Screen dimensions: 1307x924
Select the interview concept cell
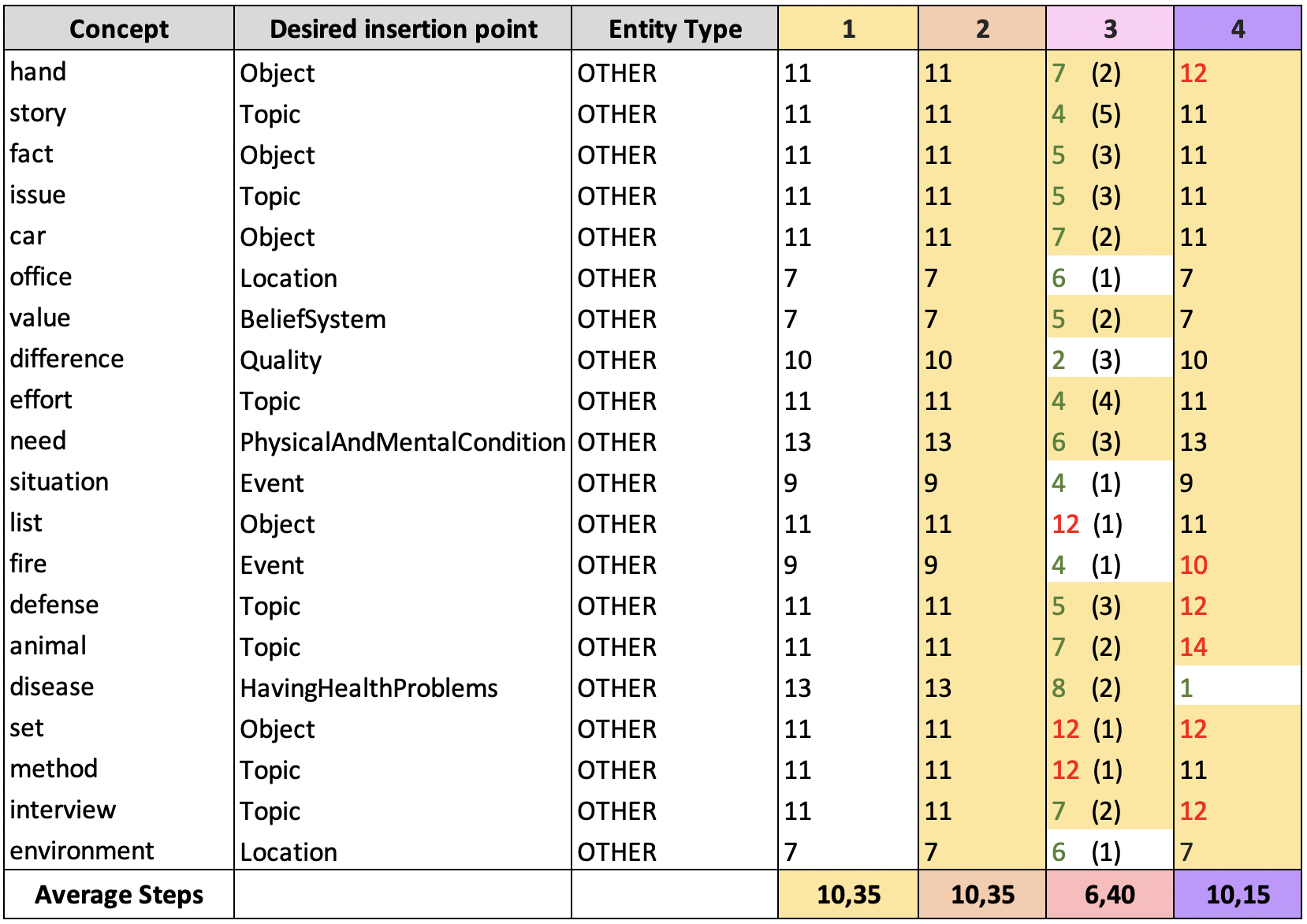point(63,810)
